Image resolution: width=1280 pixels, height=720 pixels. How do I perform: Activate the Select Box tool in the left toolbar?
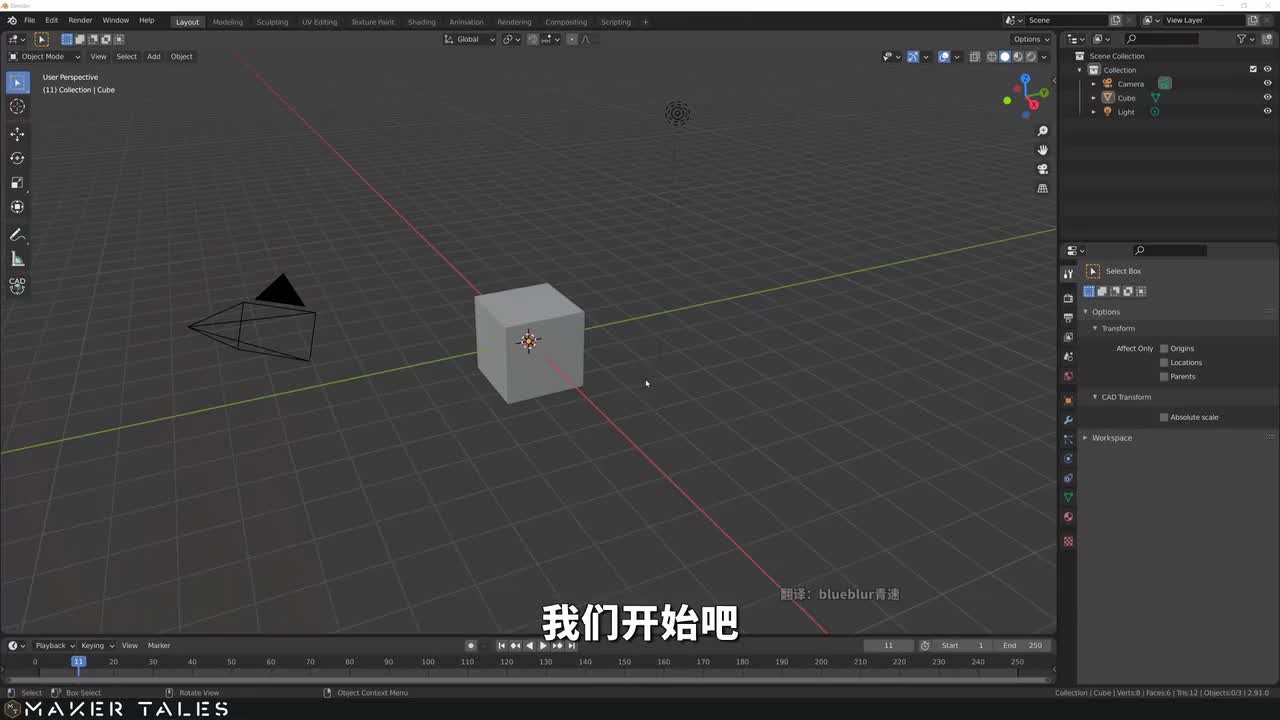click(17, 82)
